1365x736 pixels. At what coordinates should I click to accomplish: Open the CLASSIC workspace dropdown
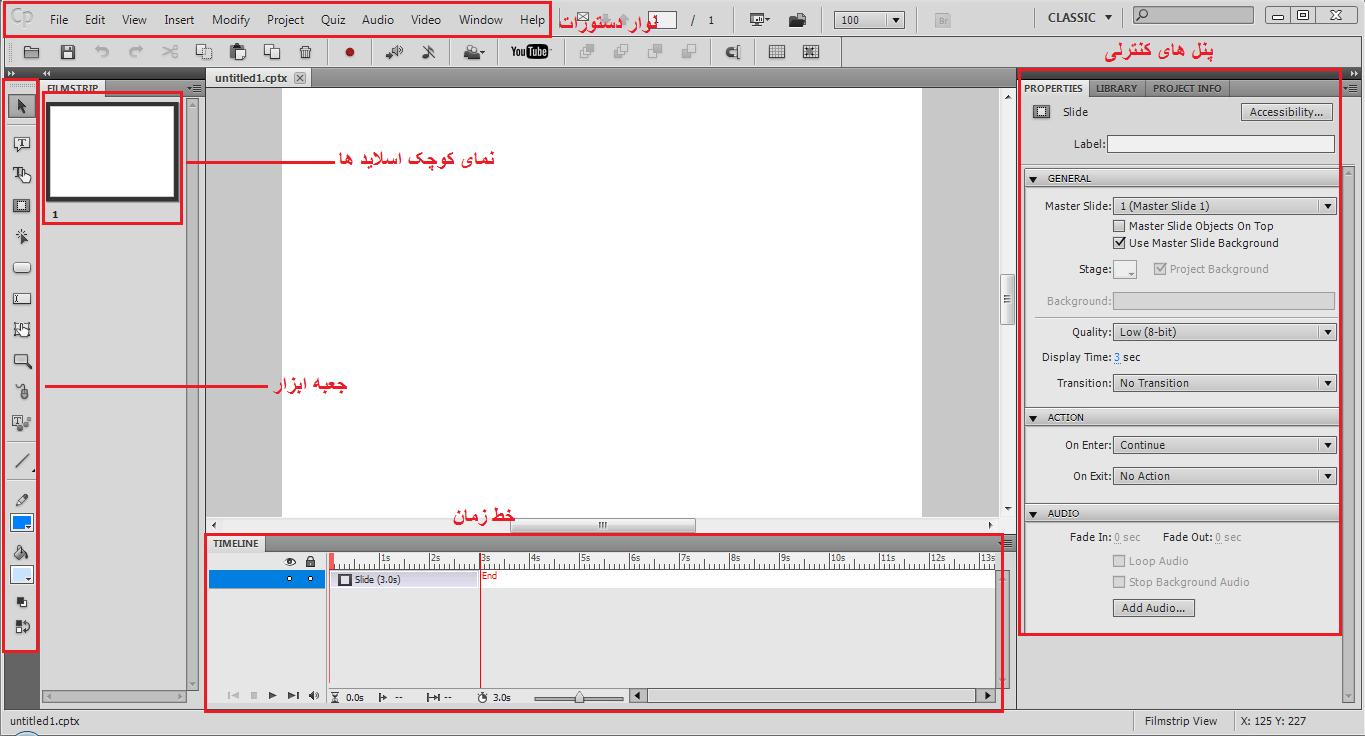point(1080,18)
